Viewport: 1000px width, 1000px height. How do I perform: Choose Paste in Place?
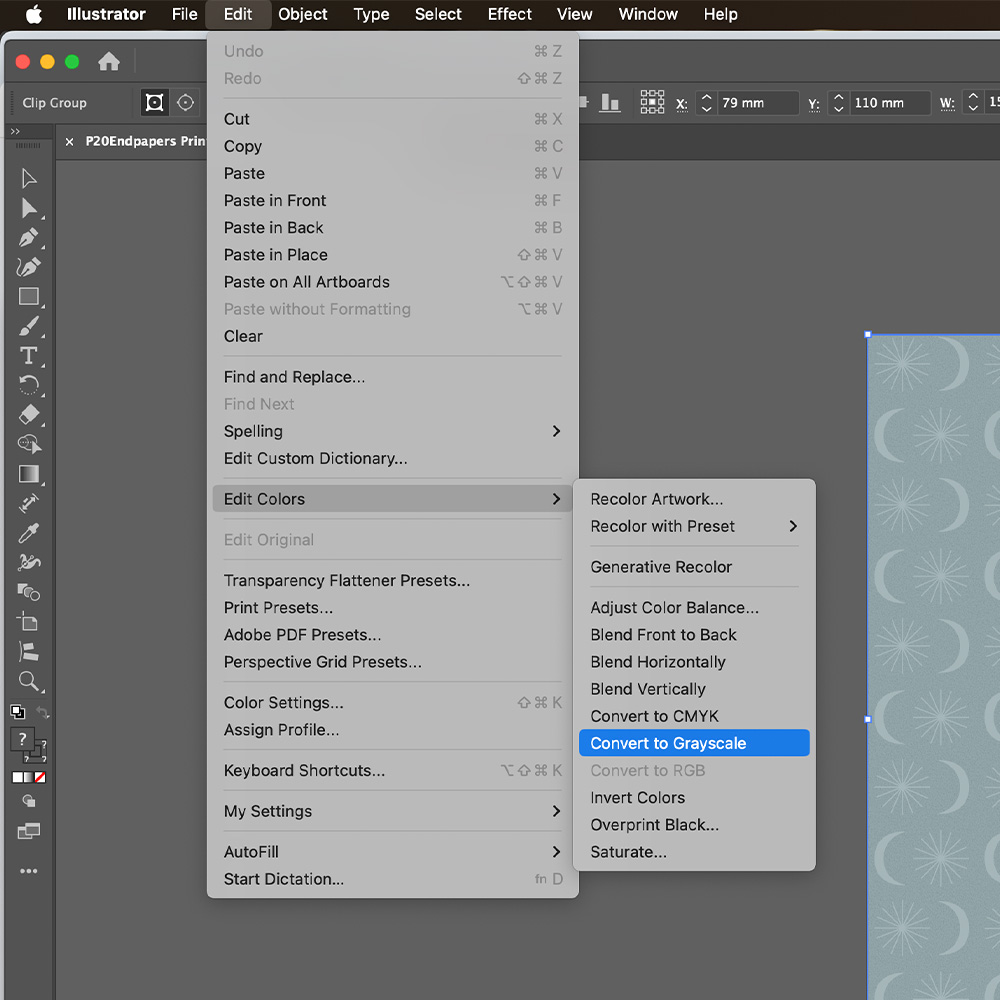tap(392, 254)
